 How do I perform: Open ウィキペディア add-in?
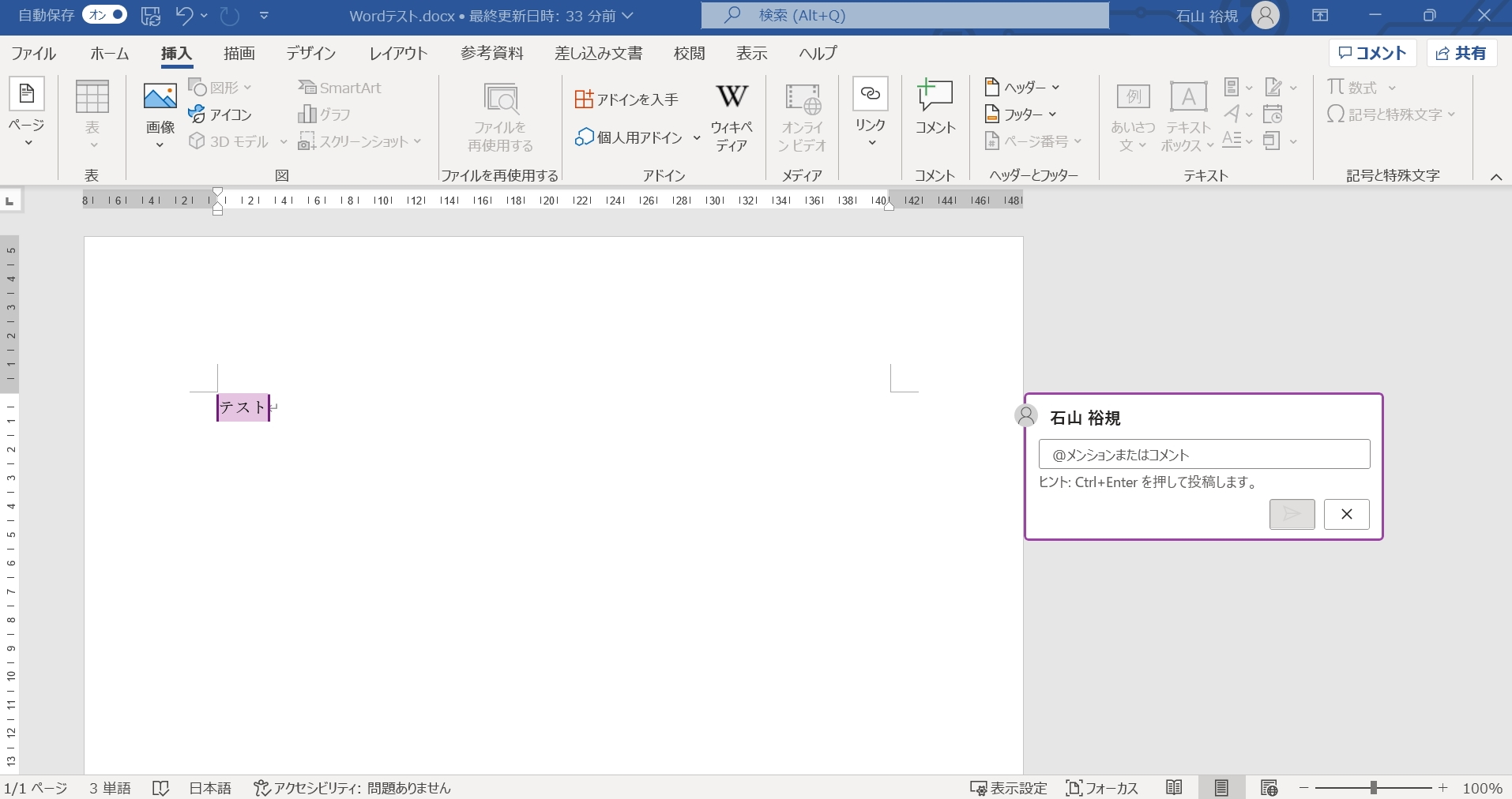point(732,117)
